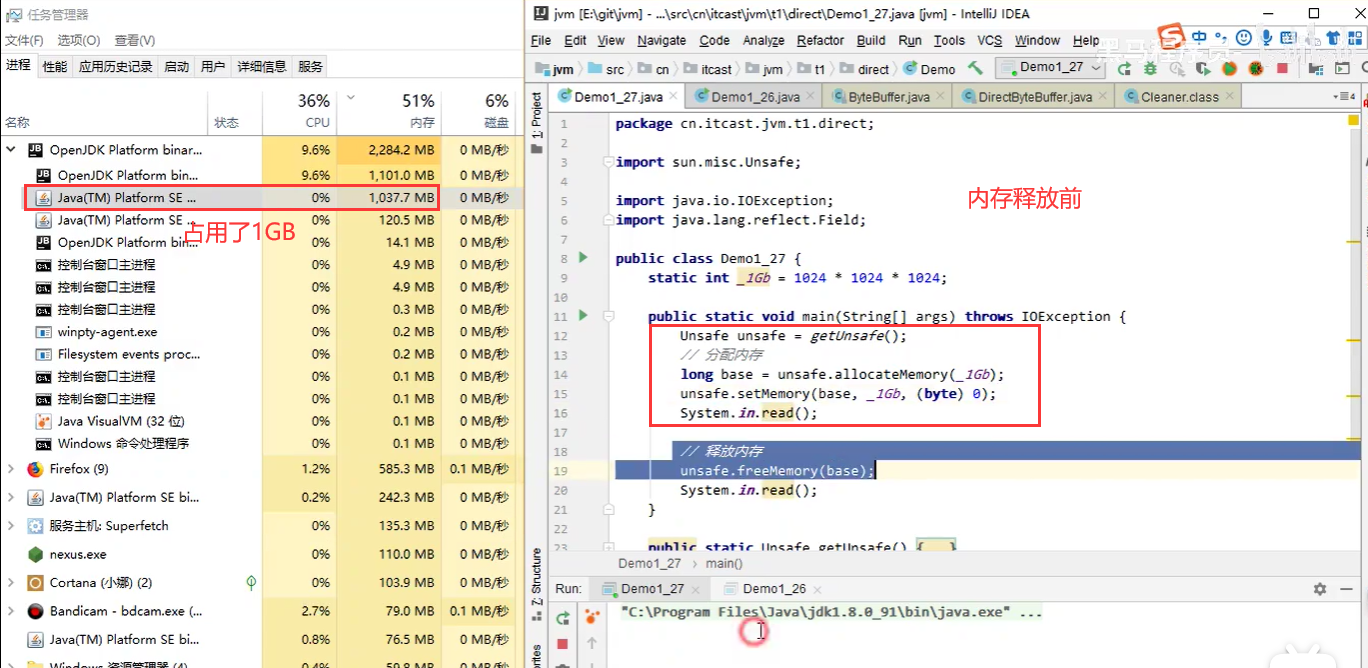The image size is (1368, 668).
Task: Close the Demo1_27.java editor tab
Action: tap(672, 97)
